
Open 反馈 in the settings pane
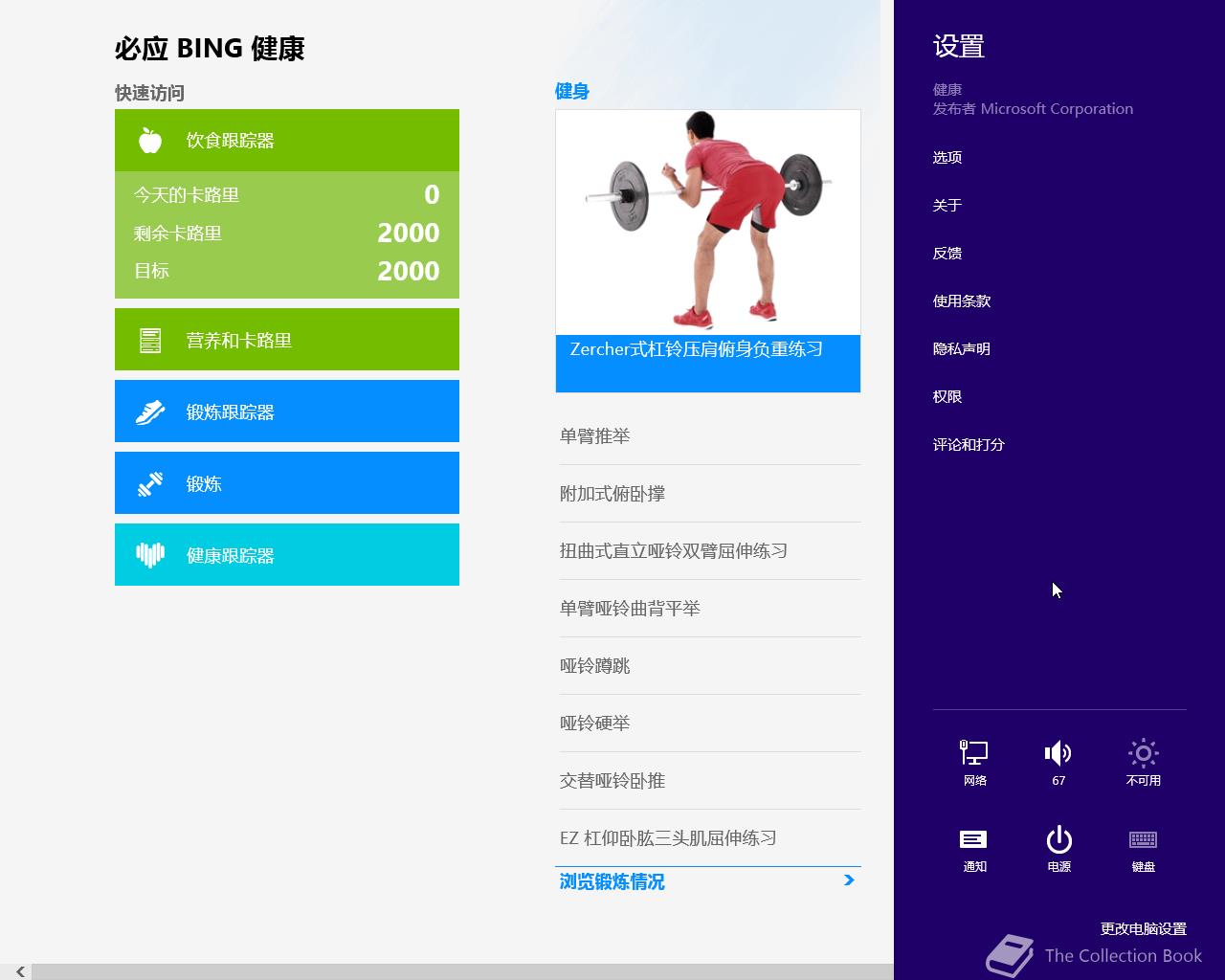click(947, 254)
